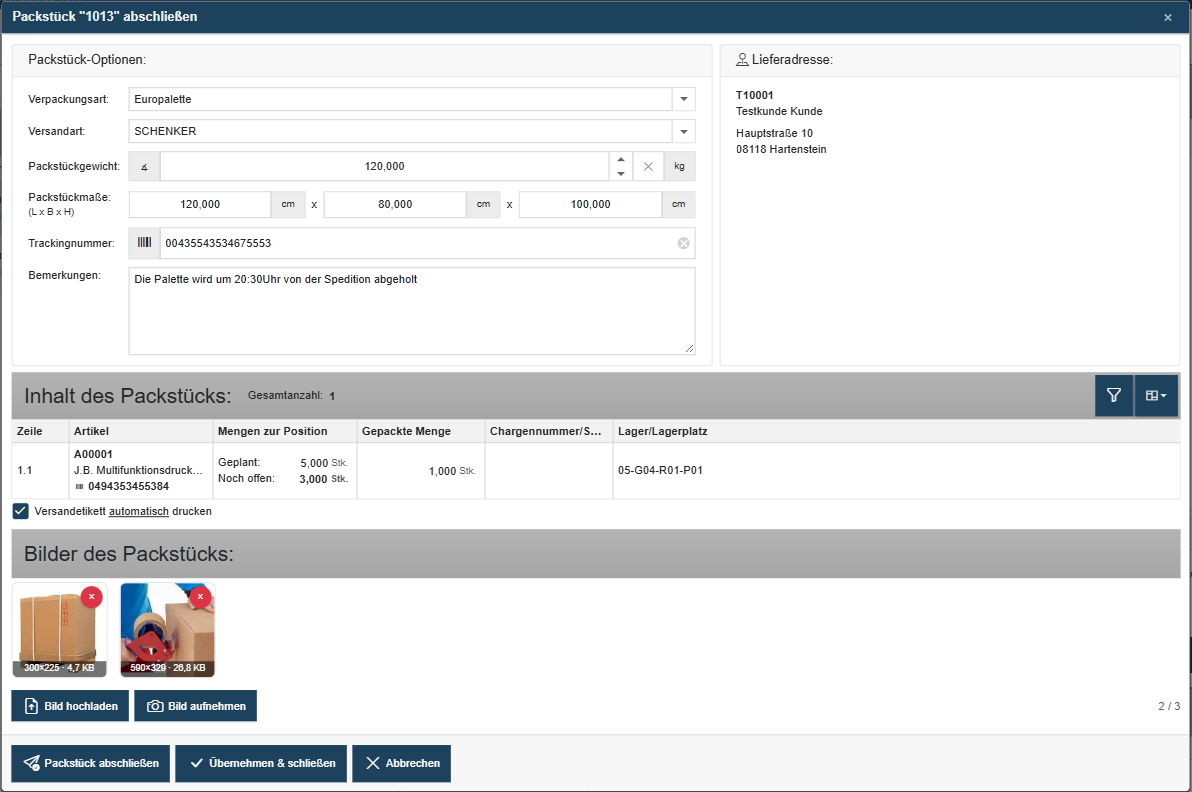The image size is (1192, 792).
Task: Click into the Bemerkungen text area
Action: pos(412,311)
